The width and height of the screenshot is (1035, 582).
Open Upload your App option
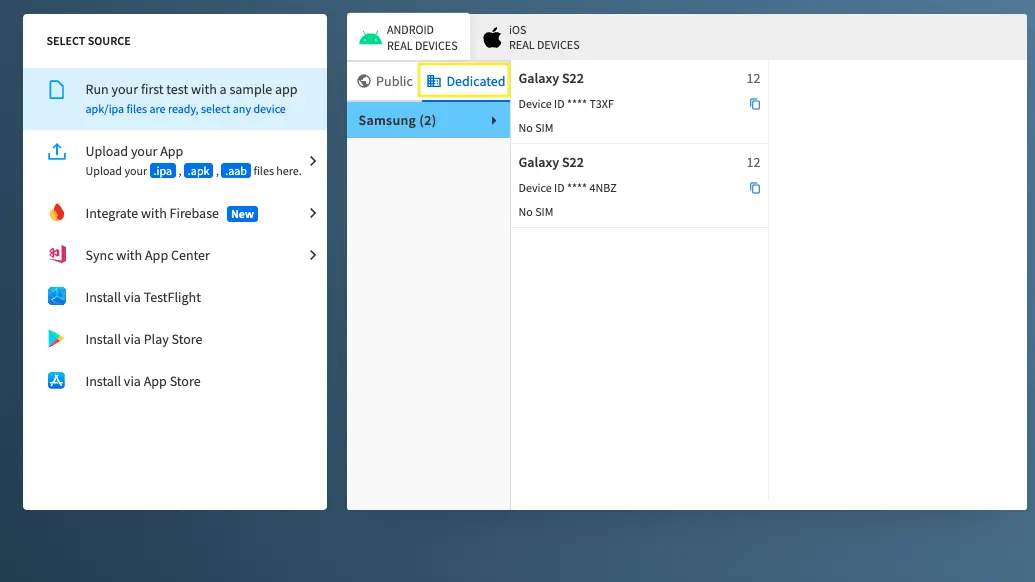(x=175, y=161)
